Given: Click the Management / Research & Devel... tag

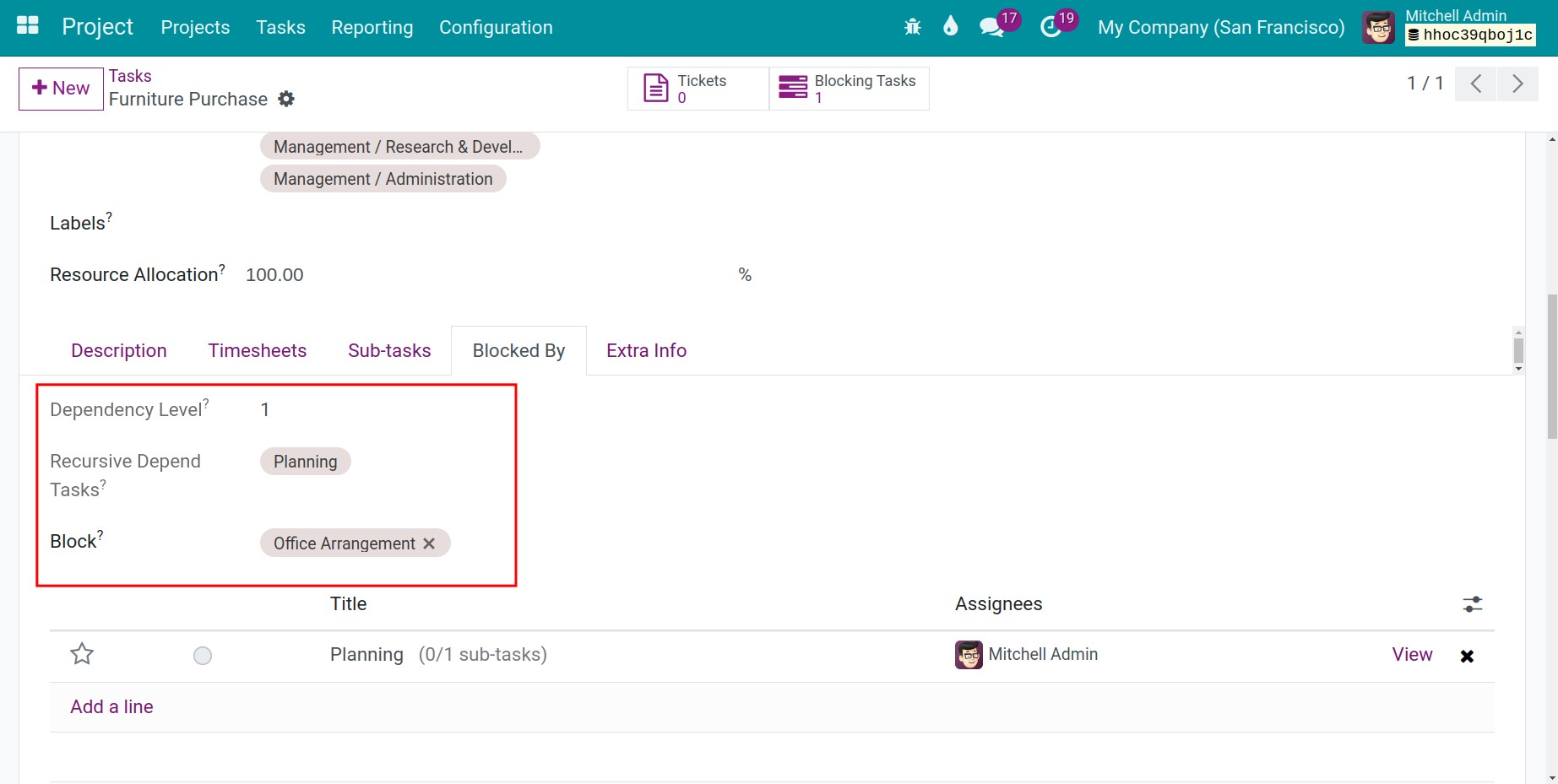Looking at the screenshot, I should point(399,147).
